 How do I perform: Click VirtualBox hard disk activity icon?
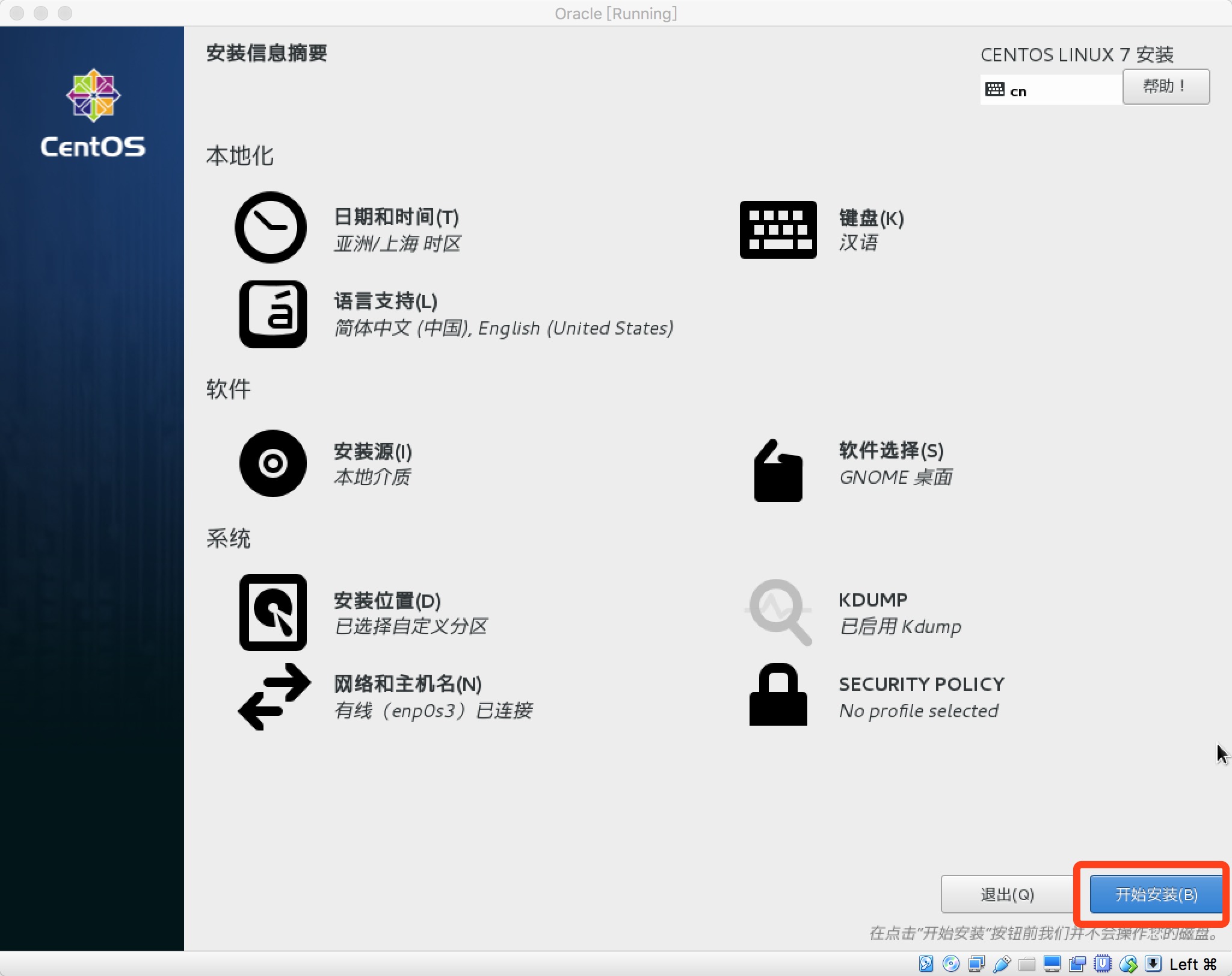click(926, 963)
